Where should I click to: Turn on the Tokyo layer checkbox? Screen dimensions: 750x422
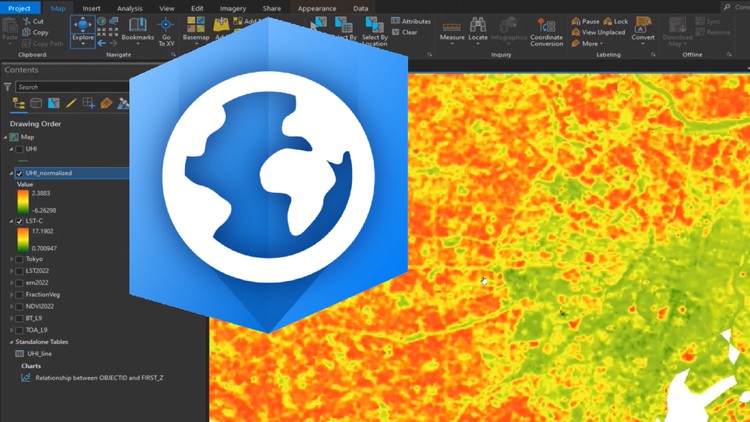[x=19, y=259]
